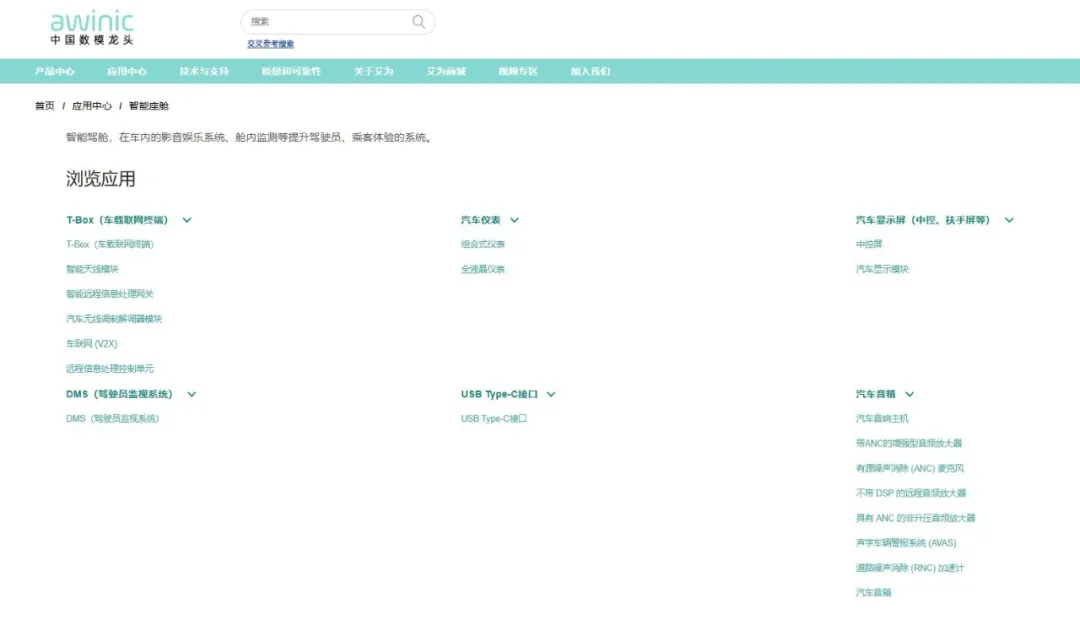The height and width of the screenshot is (636, 1080).
Task: Click inside the 搜索 search field
Action: [325, 21]
